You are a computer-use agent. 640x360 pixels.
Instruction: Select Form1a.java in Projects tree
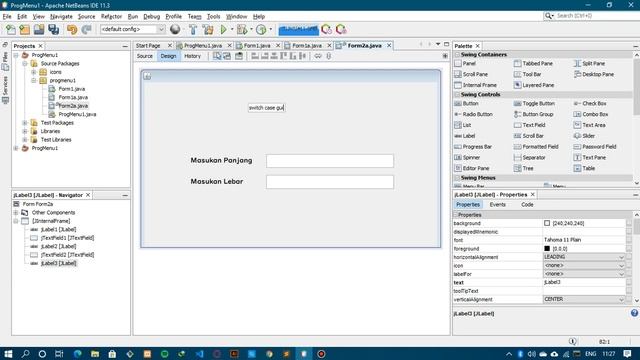tap(73, 98)
